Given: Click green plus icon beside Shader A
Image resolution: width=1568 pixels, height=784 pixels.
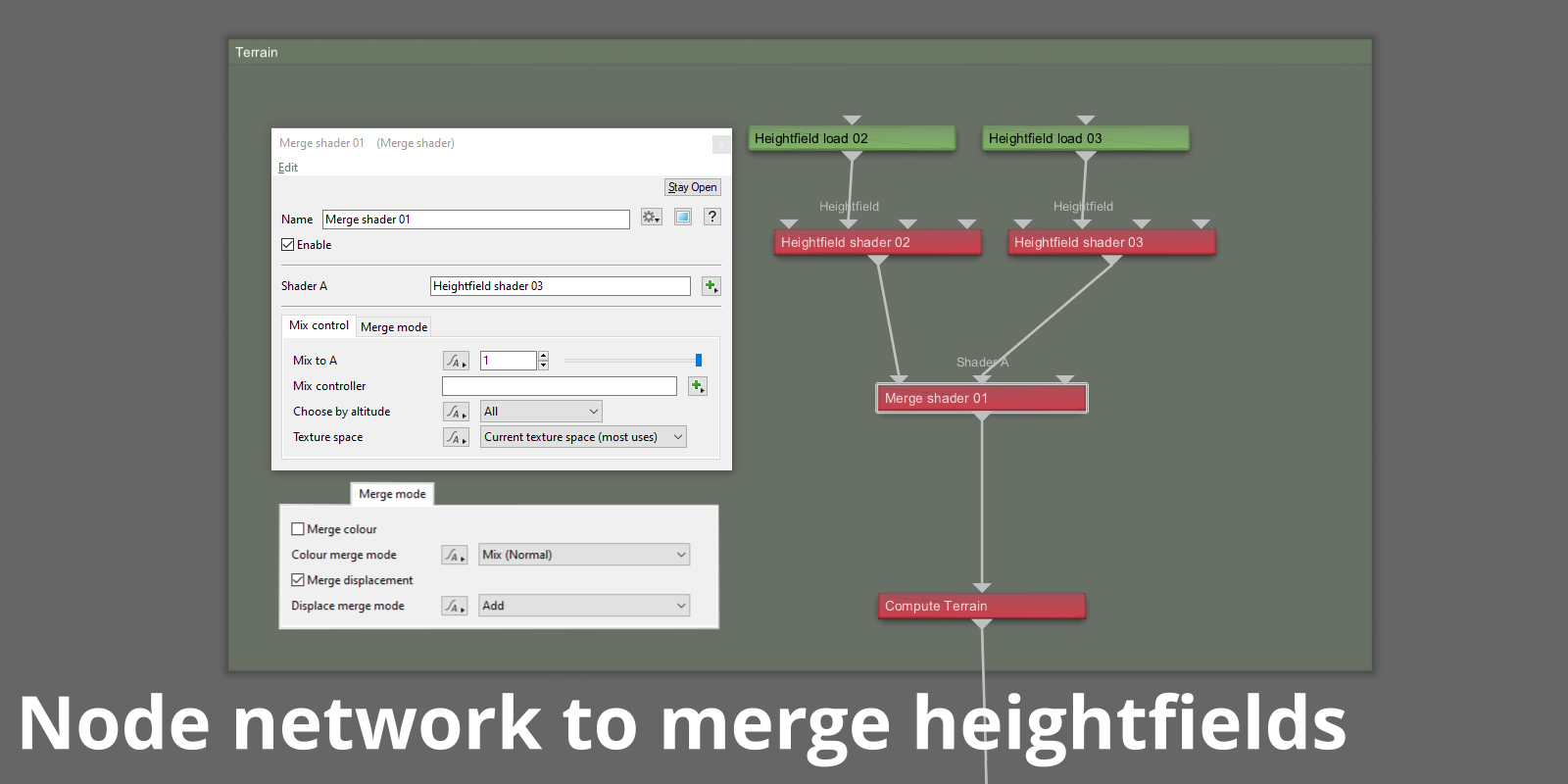Looking at the screenshot, I should pos(711,286).
